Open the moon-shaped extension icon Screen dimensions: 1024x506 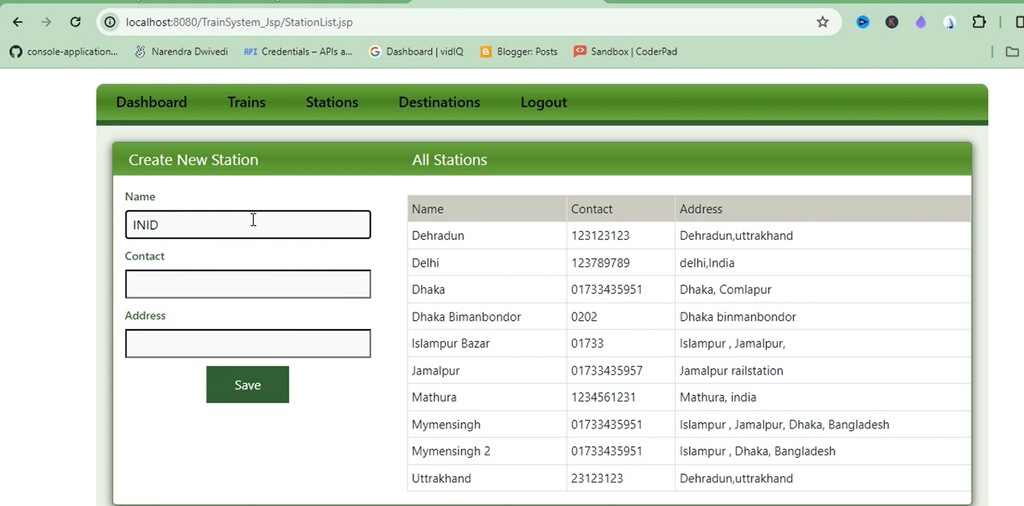click(x=949, y=22)
